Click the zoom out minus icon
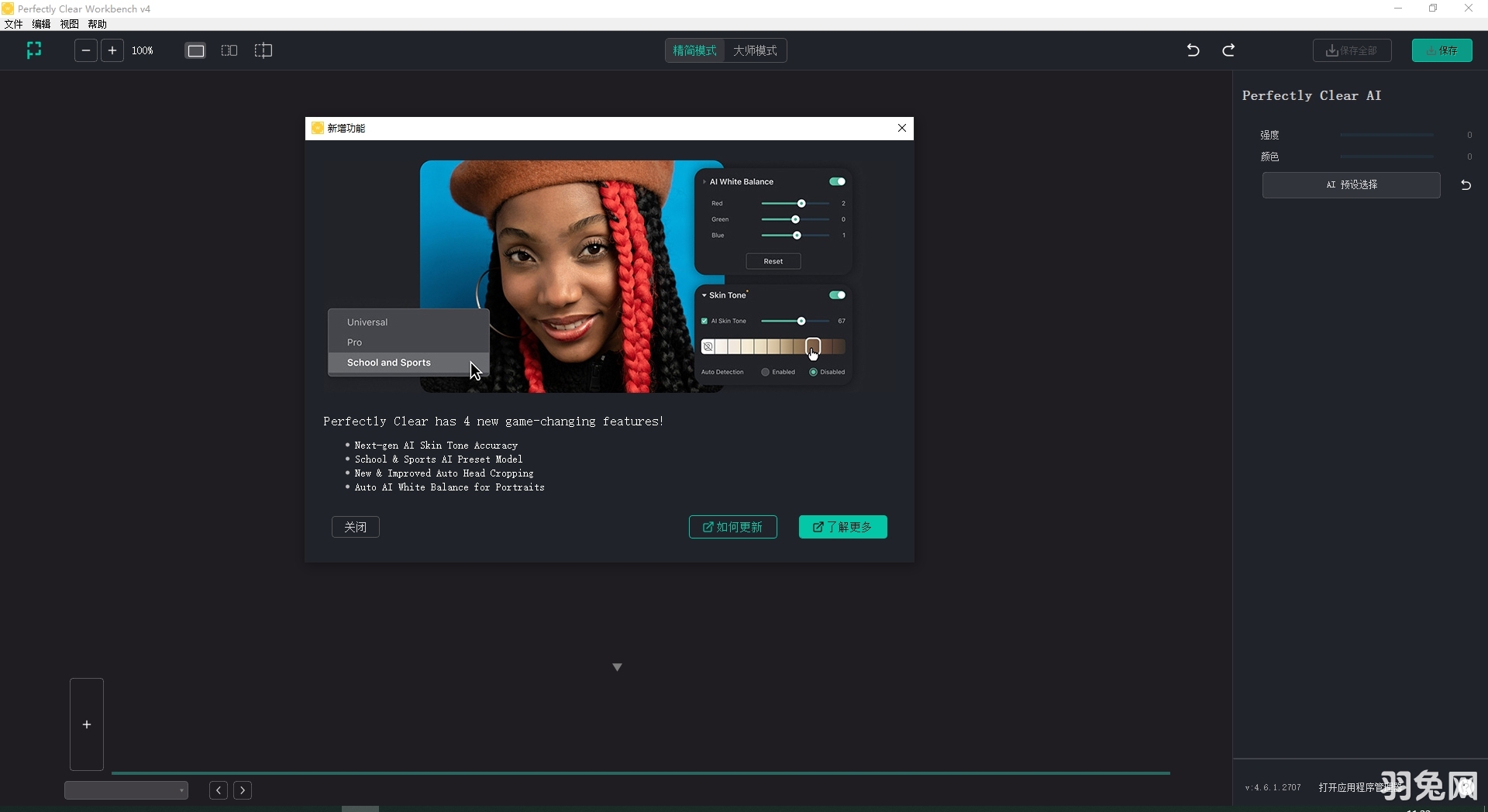The height and width of the screenshot is (812, 1488). [86, 50]
